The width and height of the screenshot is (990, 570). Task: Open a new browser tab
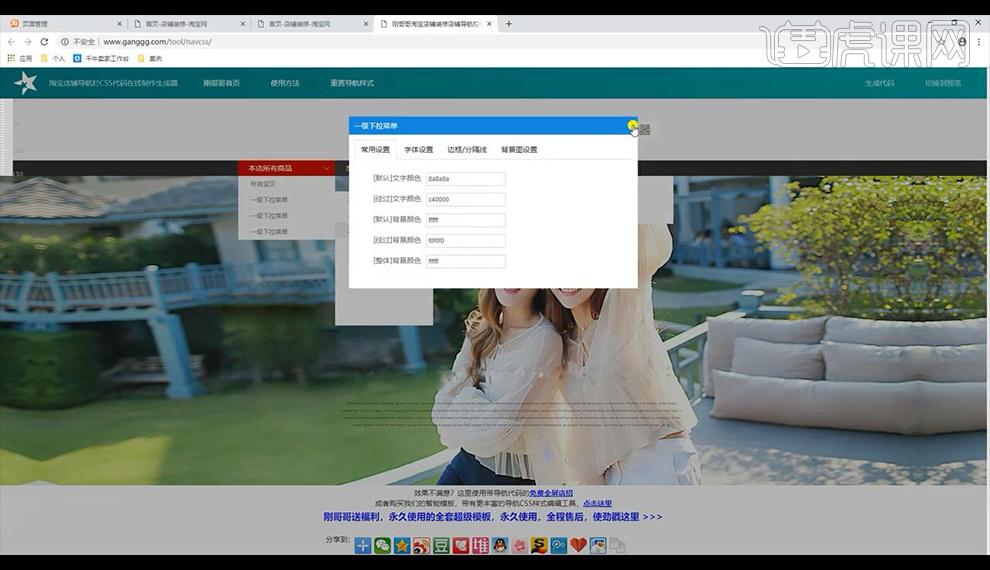pos(509,24)
